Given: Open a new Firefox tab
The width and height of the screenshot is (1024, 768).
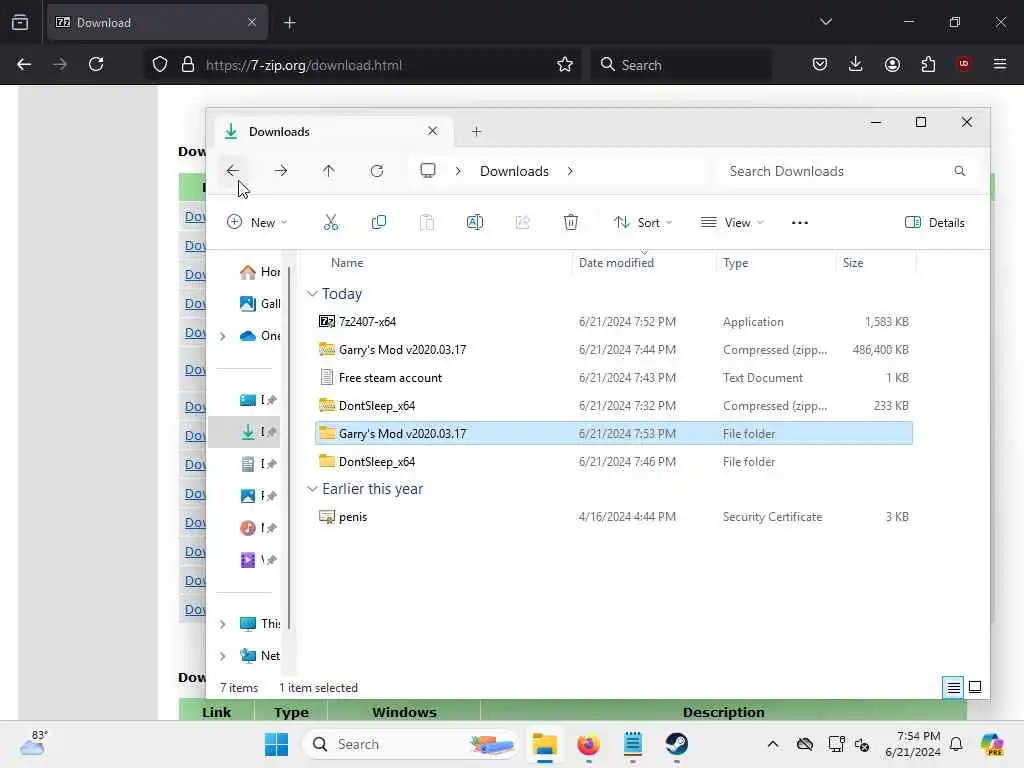Looking at the screenshot, I should [x=290, y=23].
